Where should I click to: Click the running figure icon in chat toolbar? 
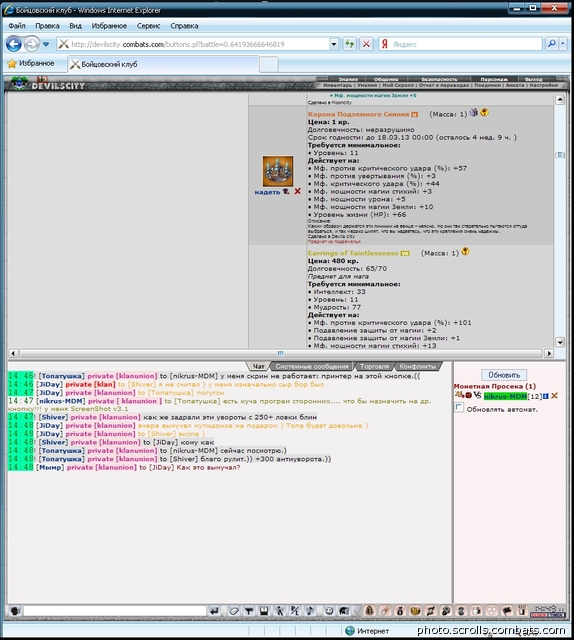click(x=280, y=611)
